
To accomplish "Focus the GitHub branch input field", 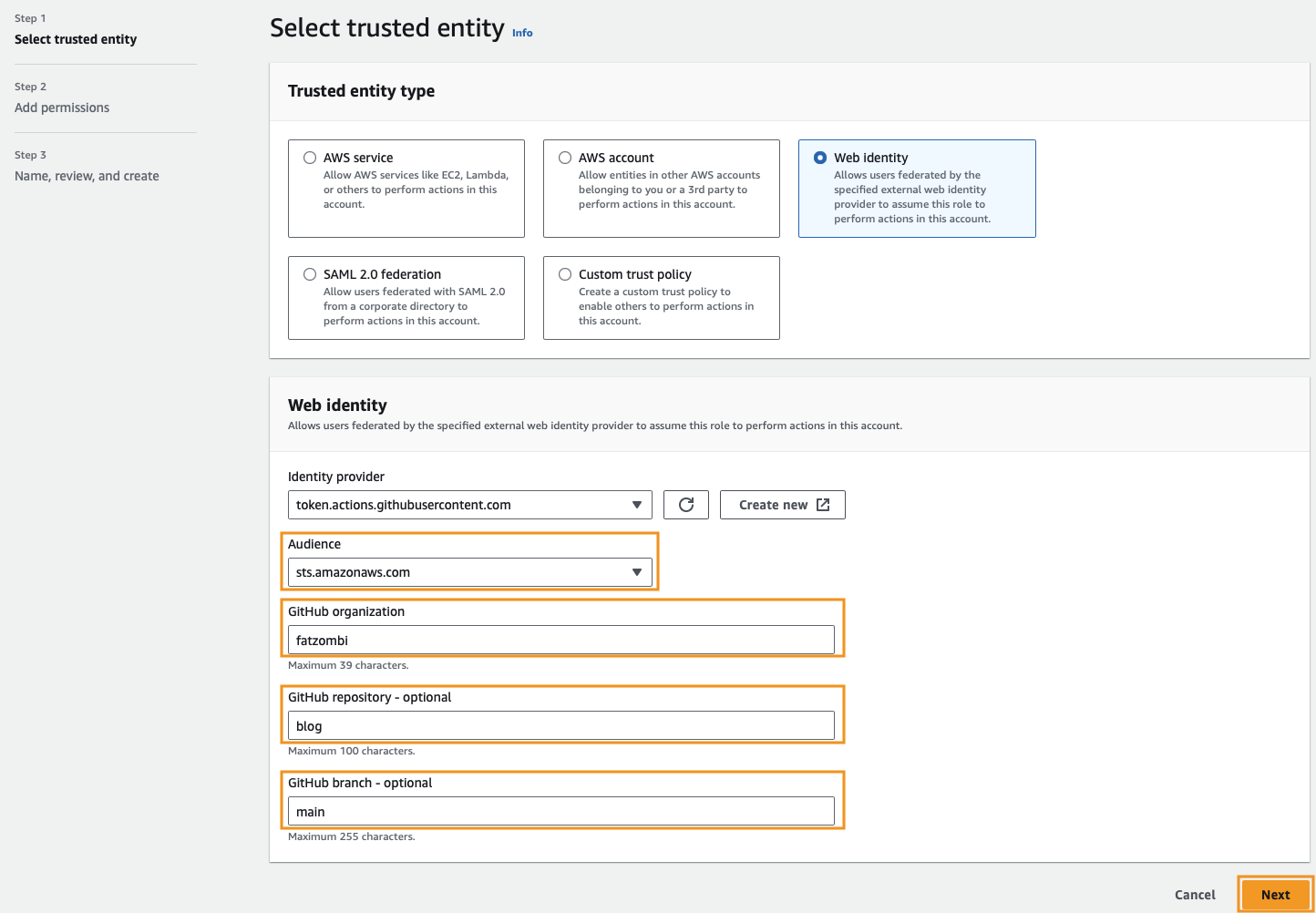I will point(561,811).
